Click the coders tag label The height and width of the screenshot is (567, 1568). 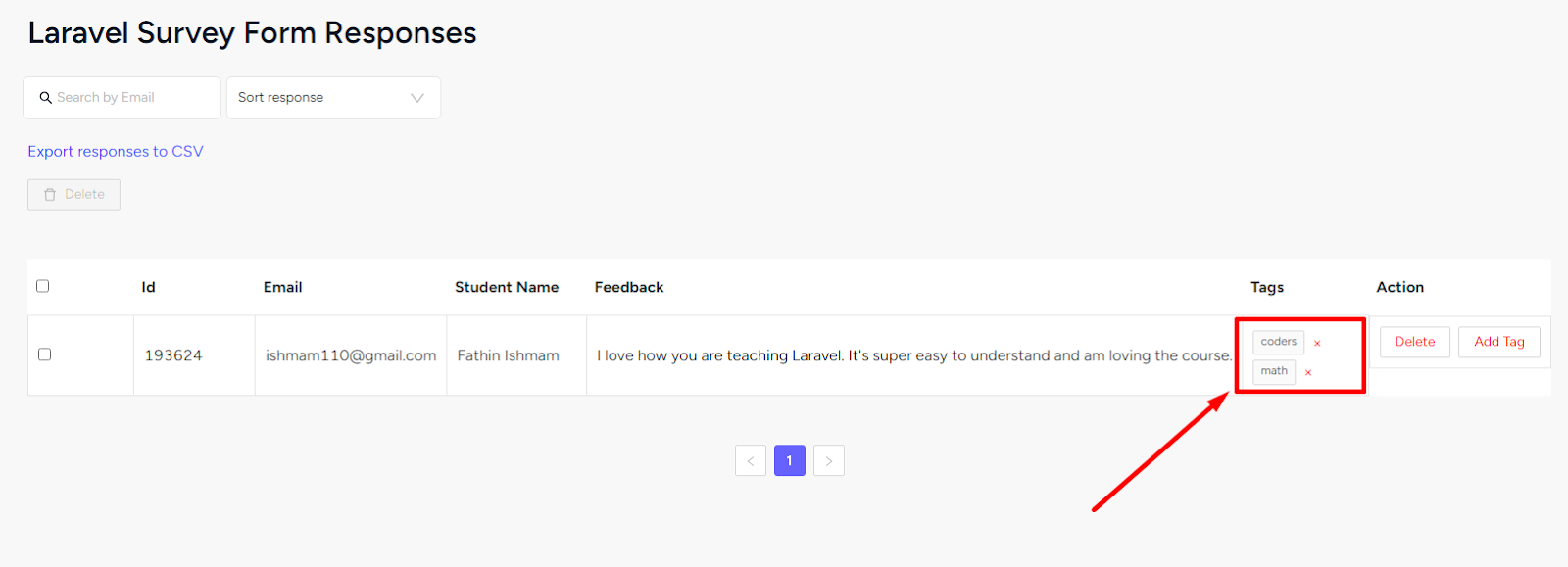pyautogui.click(x=1278, y=342)
